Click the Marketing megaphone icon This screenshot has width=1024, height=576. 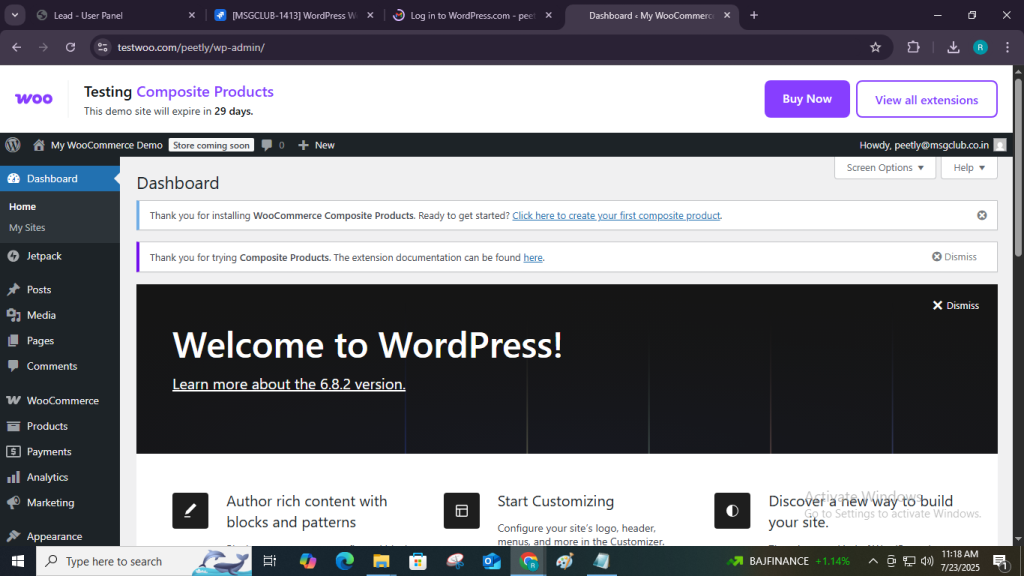[13, 503]
